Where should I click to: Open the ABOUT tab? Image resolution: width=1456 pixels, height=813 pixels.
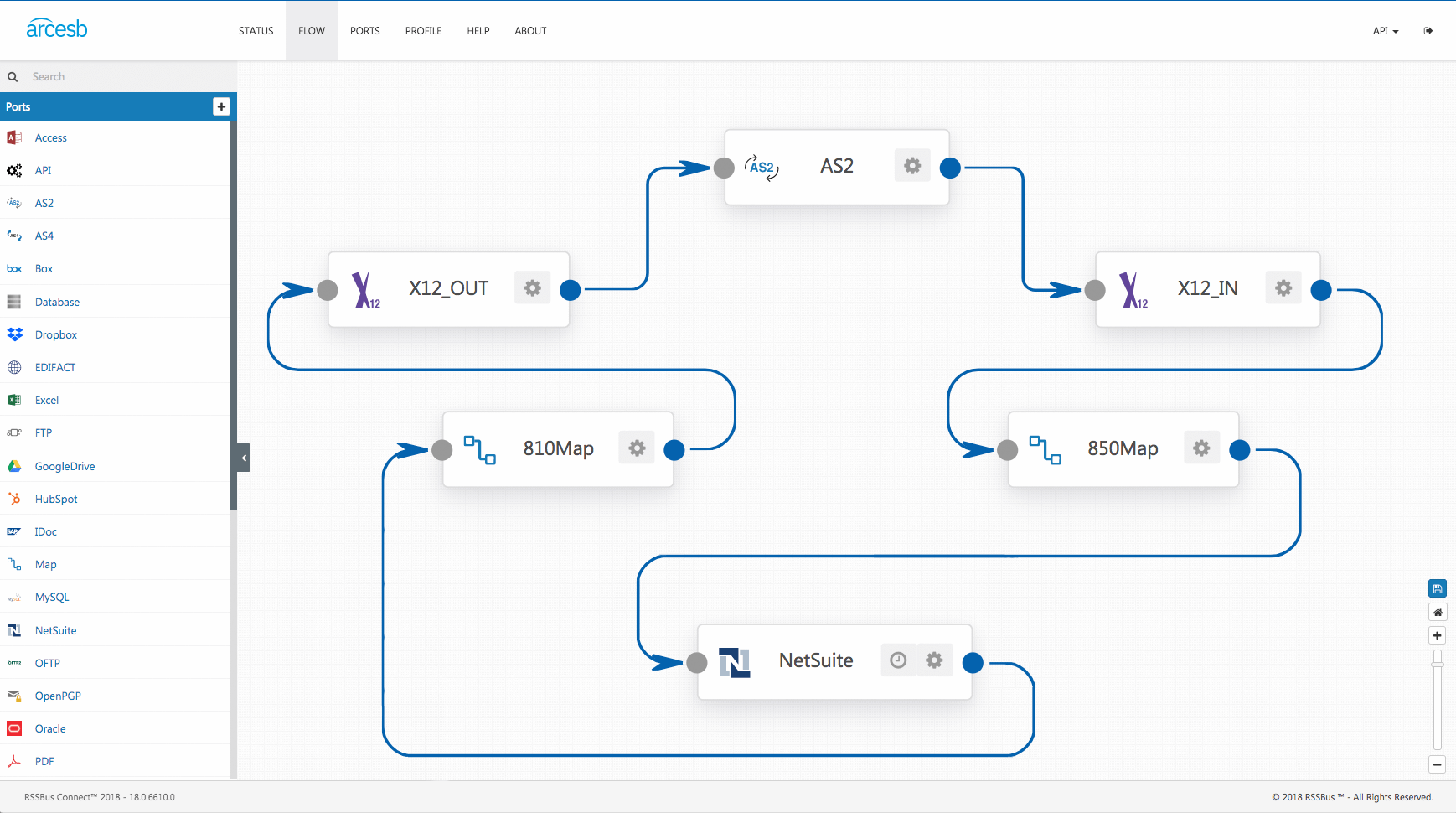click(531, 31)
